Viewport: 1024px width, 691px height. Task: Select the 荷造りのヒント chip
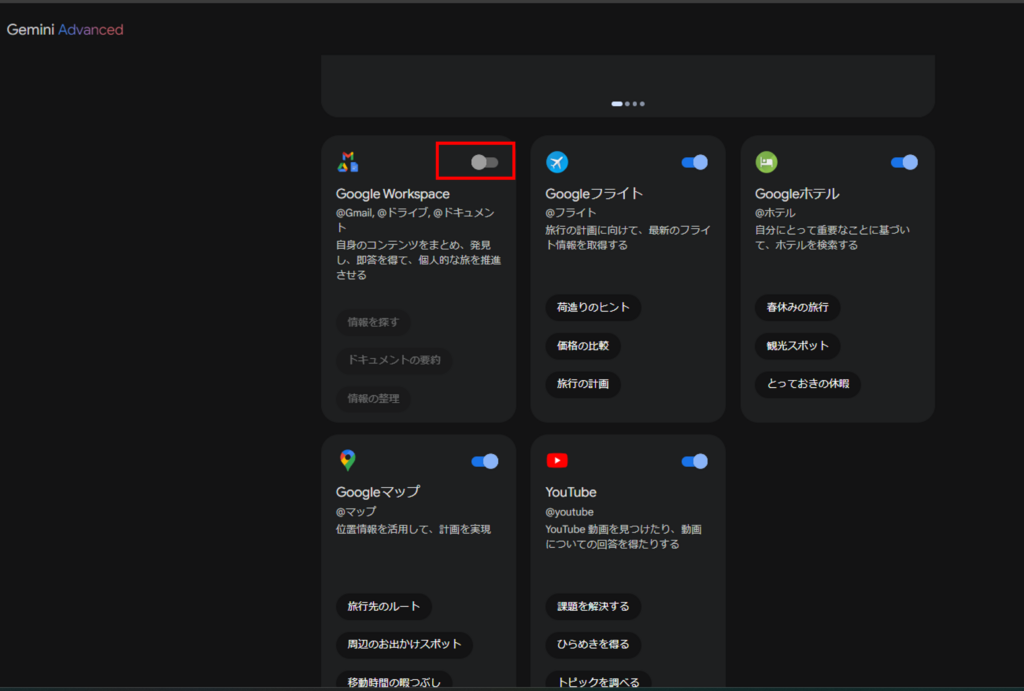tap(593, 308)
